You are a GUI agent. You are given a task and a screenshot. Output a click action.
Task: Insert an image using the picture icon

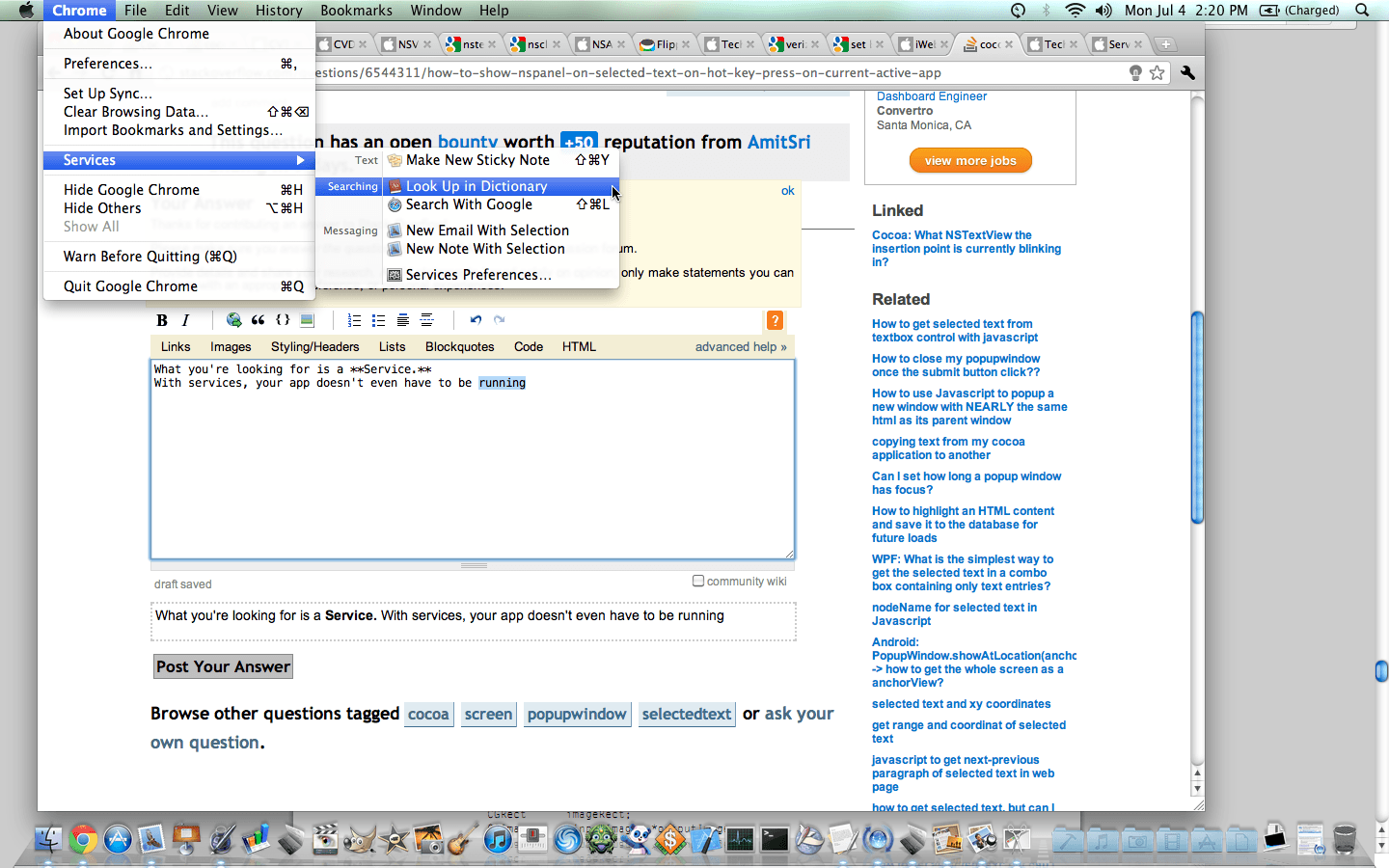click(307, 320)
